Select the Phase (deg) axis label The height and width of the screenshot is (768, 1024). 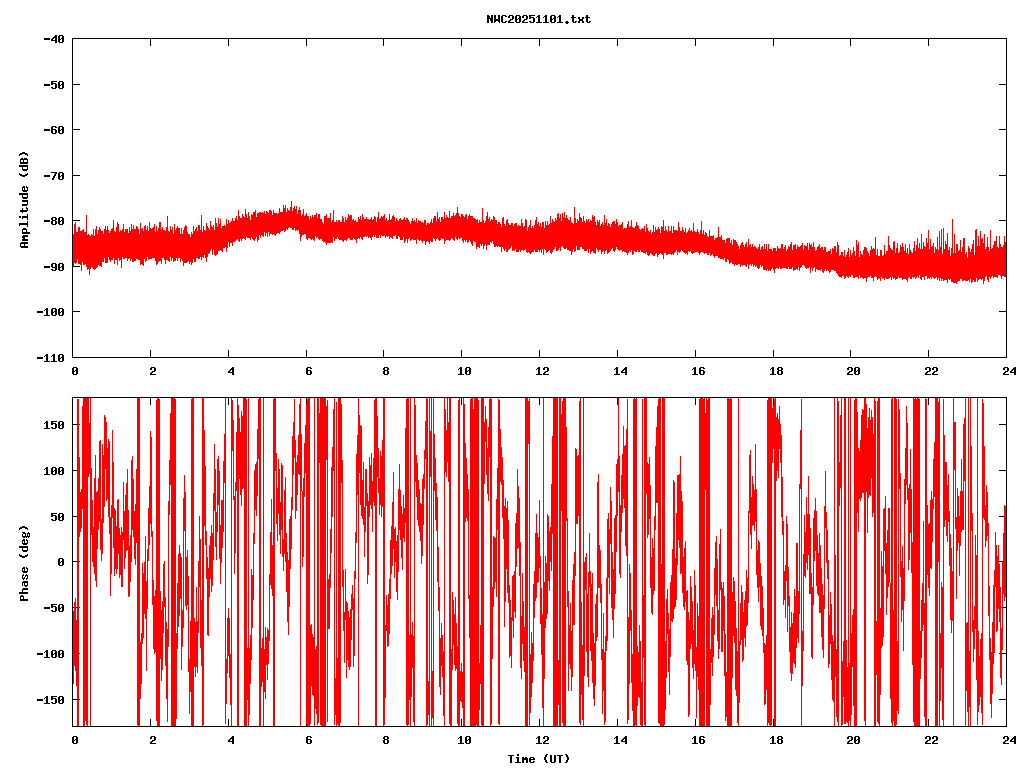[24, 562]
